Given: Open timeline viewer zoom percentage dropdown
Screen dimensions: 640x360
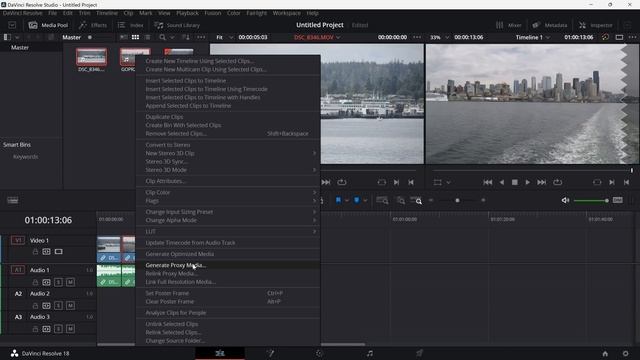Looking at the screenshot, I should 439,37.
